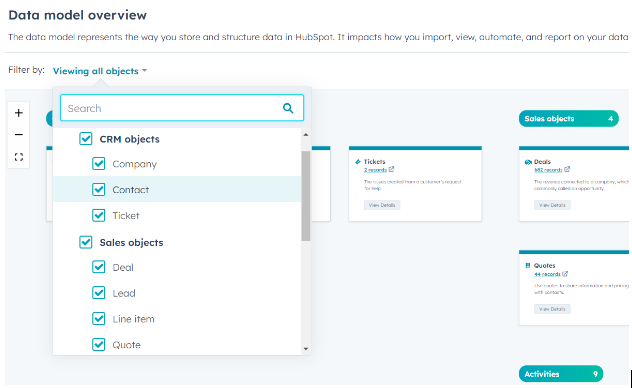Click the Tickets card title
The width and height of the screenshot is (632, 388).
click(x=374, y=162)
